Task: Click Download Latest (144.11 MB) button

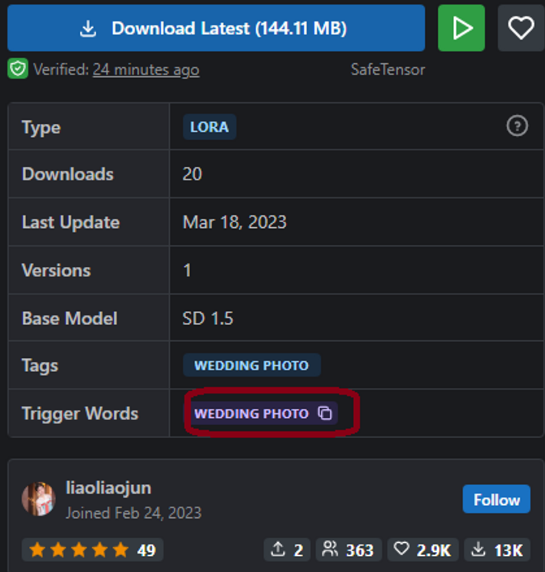Action: [x=216, y=28]
